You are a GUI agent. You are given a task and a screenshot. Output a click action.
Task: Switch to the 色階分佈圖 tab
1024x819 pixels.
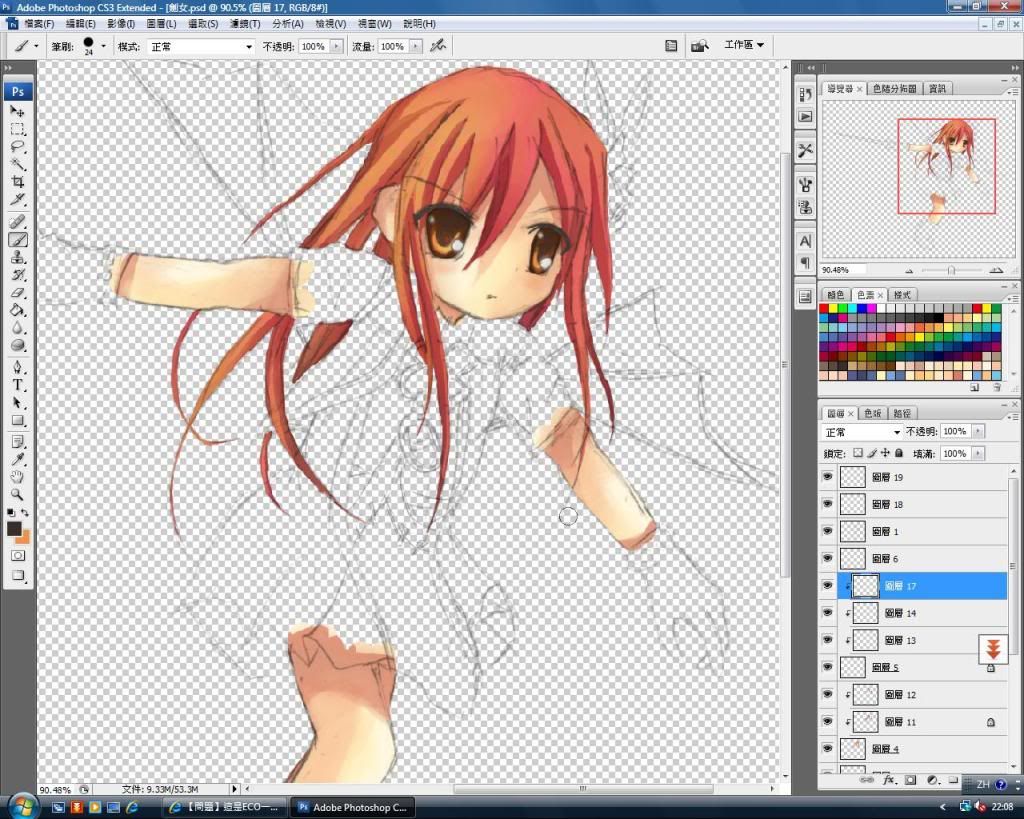(x=894, y=88)
